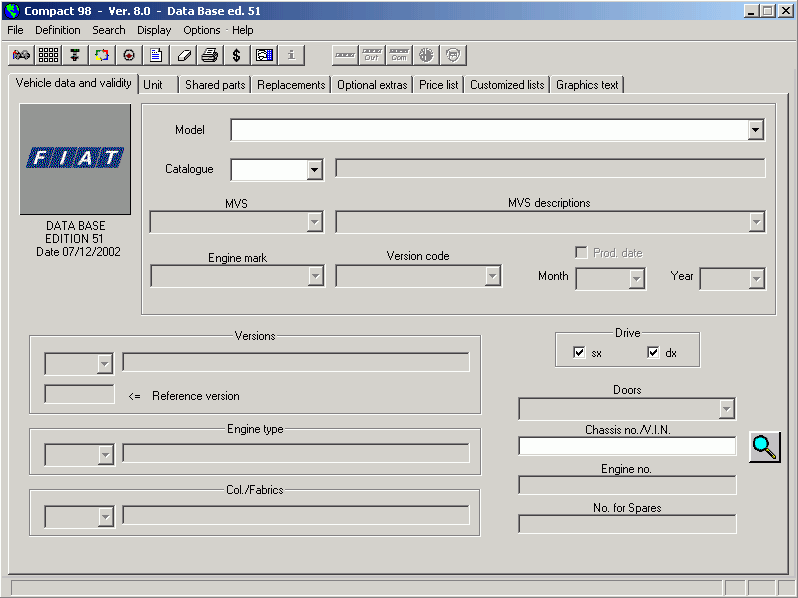The width and height of the screenshot is (798, 598).
Task: Click the Engine no. field
Action: click(x=627, y=485)
